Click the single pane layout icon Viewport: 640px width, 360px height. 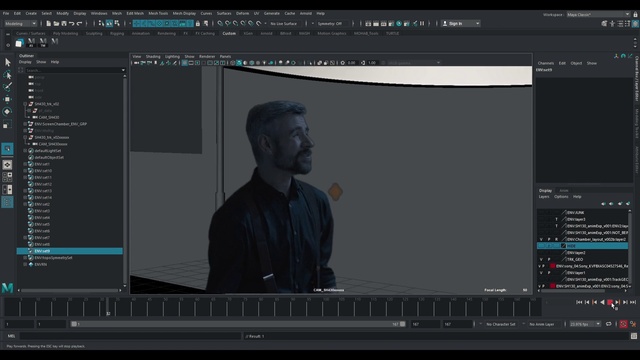pos(7,164)
